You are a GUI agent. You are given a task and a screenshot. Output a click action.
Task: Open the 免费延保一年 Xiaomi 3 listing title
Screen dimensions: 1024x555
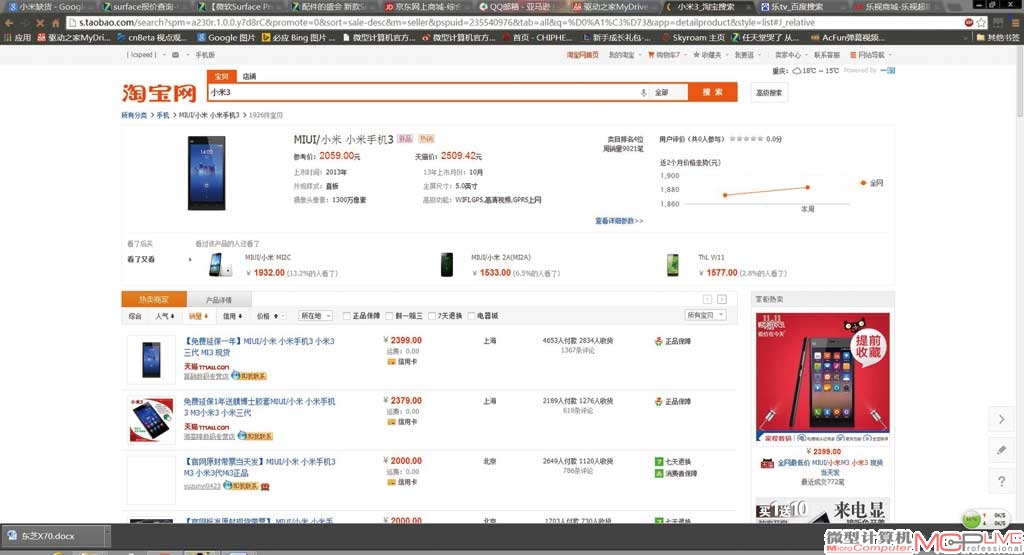point(259,347)
